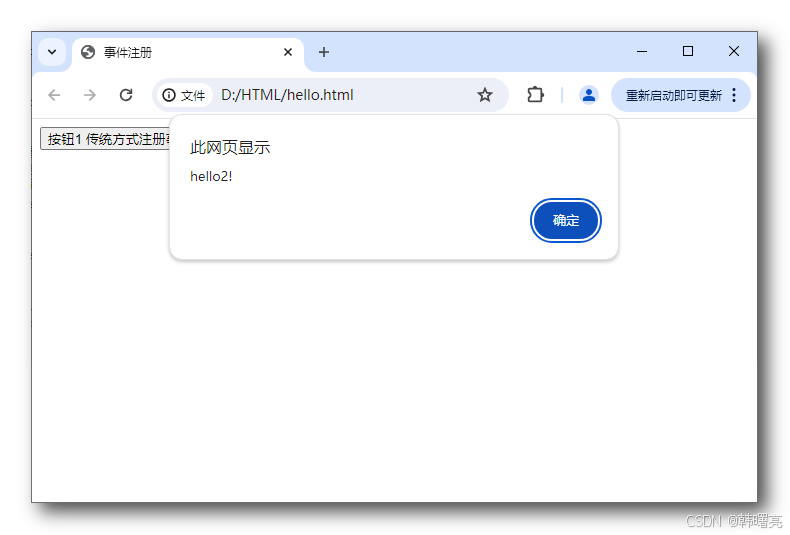The width and height of the screenshot is (790, 535).
Task: Close the Chrome window
Action: point(734,51)
